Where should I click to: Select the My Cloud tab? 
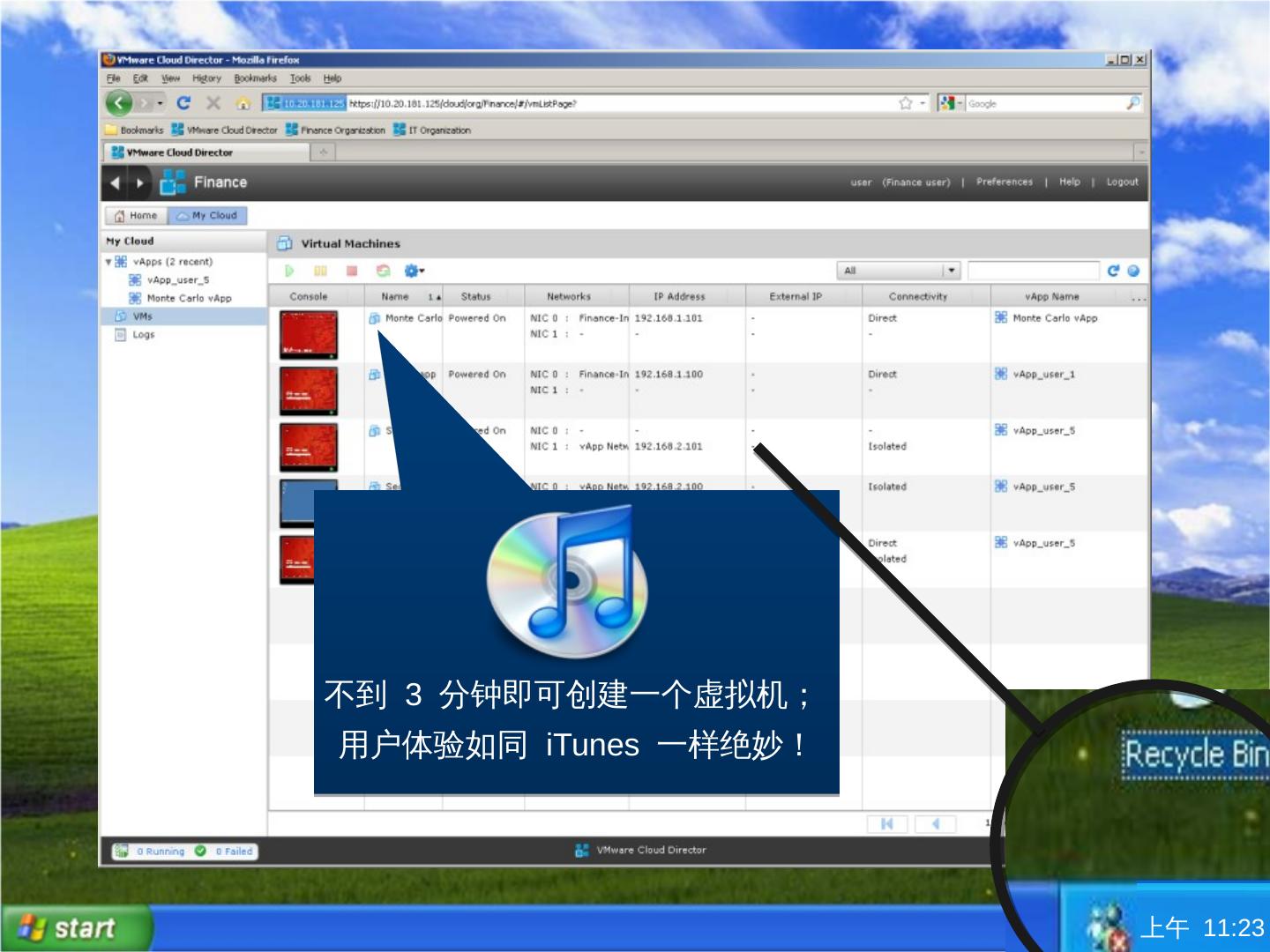coord(208,215)
